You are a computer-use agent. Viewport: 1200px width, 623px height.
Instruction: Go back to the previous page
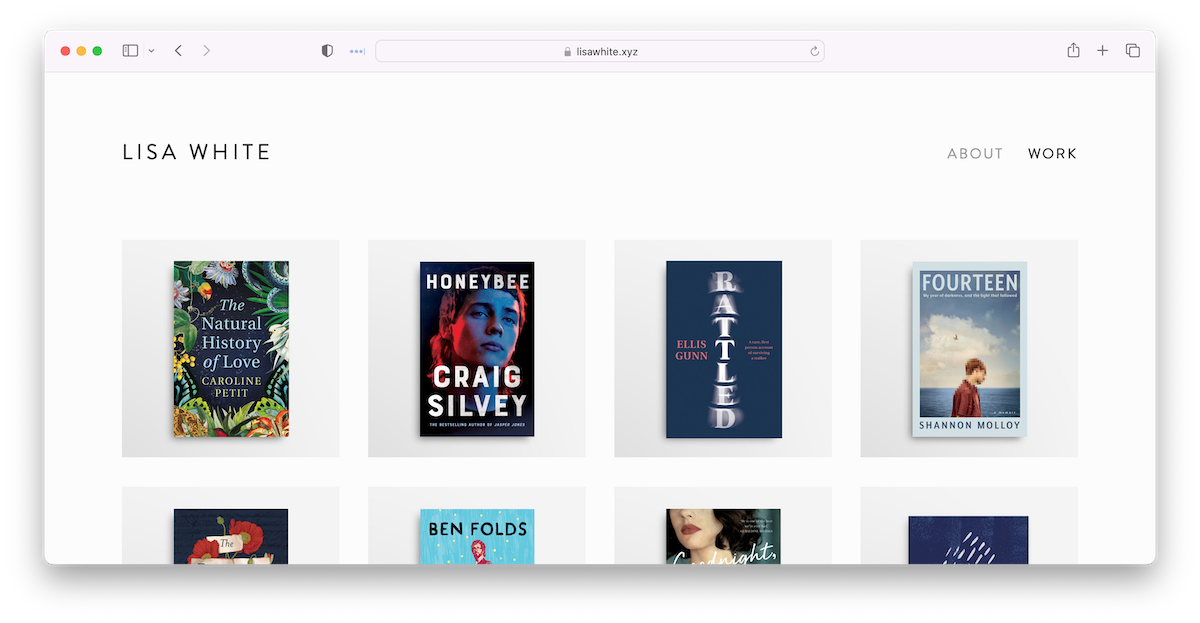point(178,51)
